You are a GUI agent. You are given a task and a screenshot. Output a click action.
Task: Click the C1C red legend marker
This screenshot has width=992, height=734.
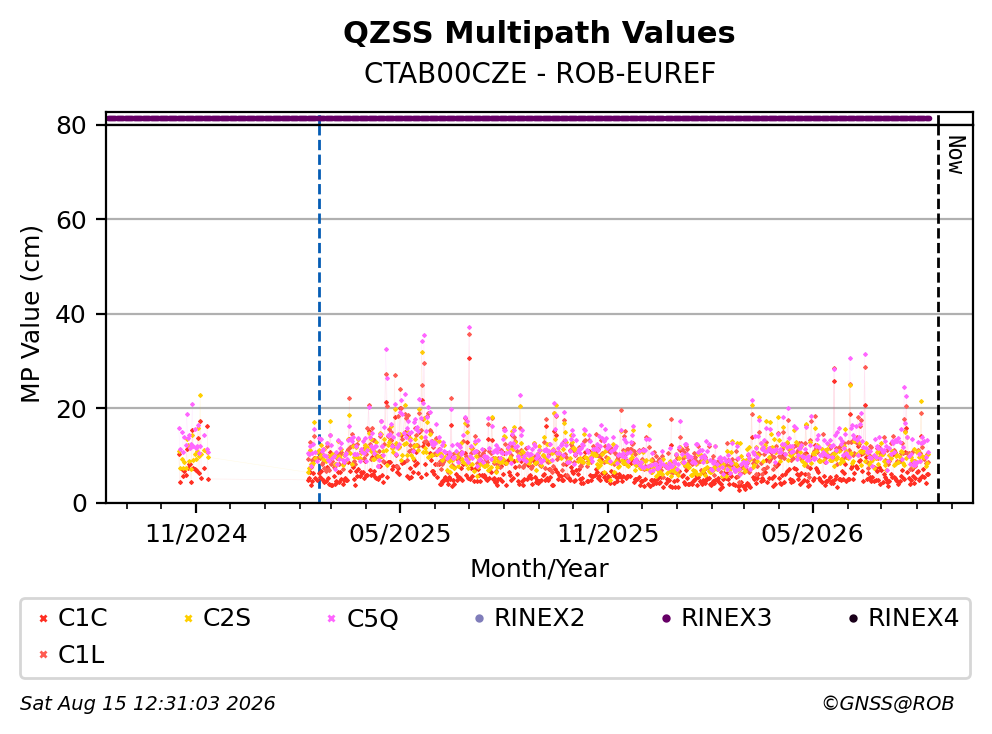(x=43, y=618)
